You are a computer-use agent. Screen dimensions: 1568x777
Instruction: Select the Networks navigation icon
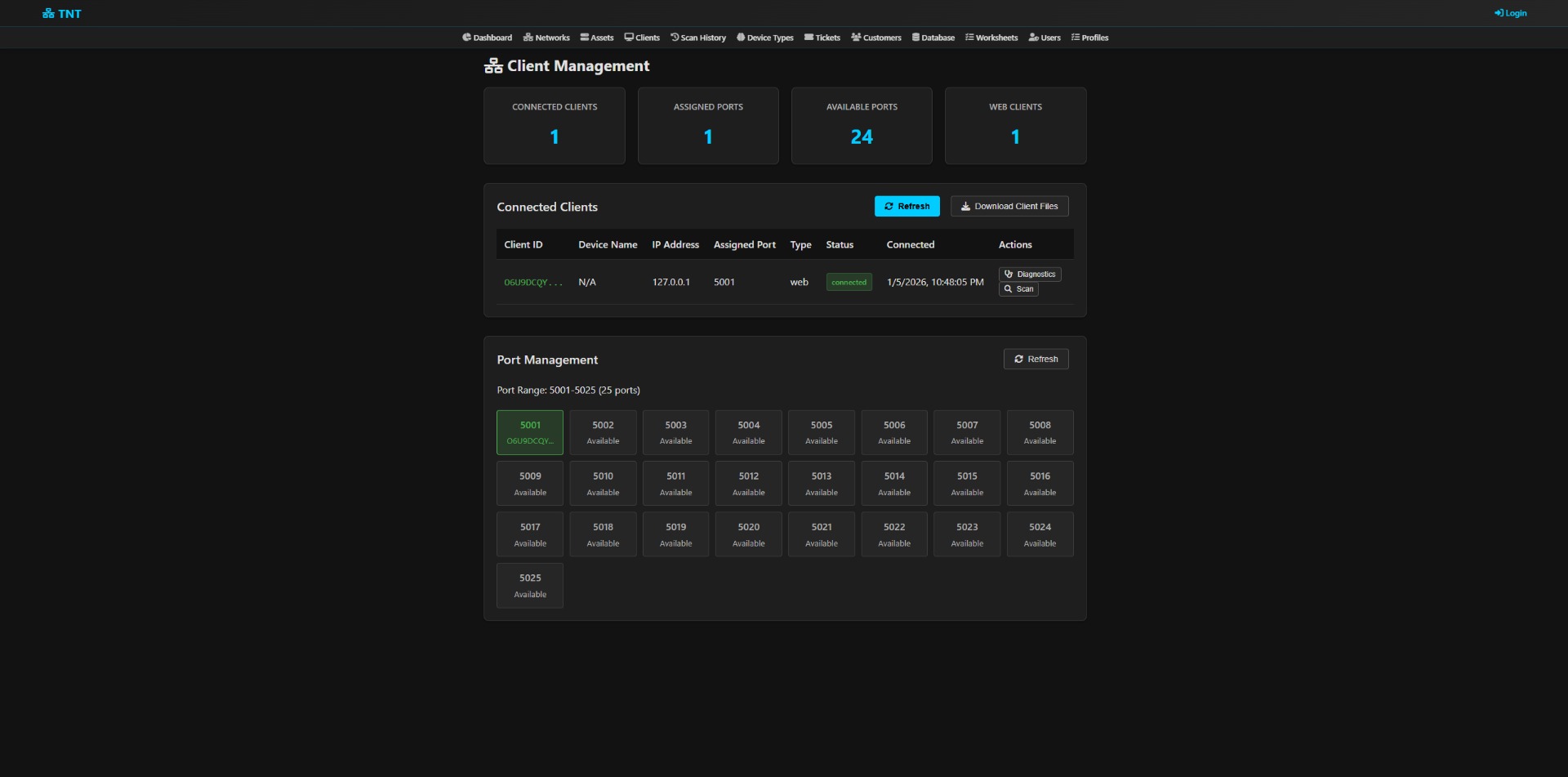tap(546, 38)
